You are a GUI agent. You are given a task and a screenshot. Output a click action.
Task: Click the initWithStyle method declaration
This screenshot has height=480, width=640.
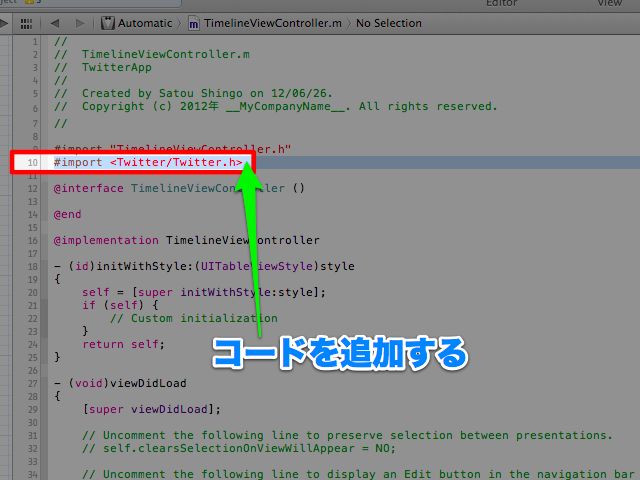click(204, 266)
